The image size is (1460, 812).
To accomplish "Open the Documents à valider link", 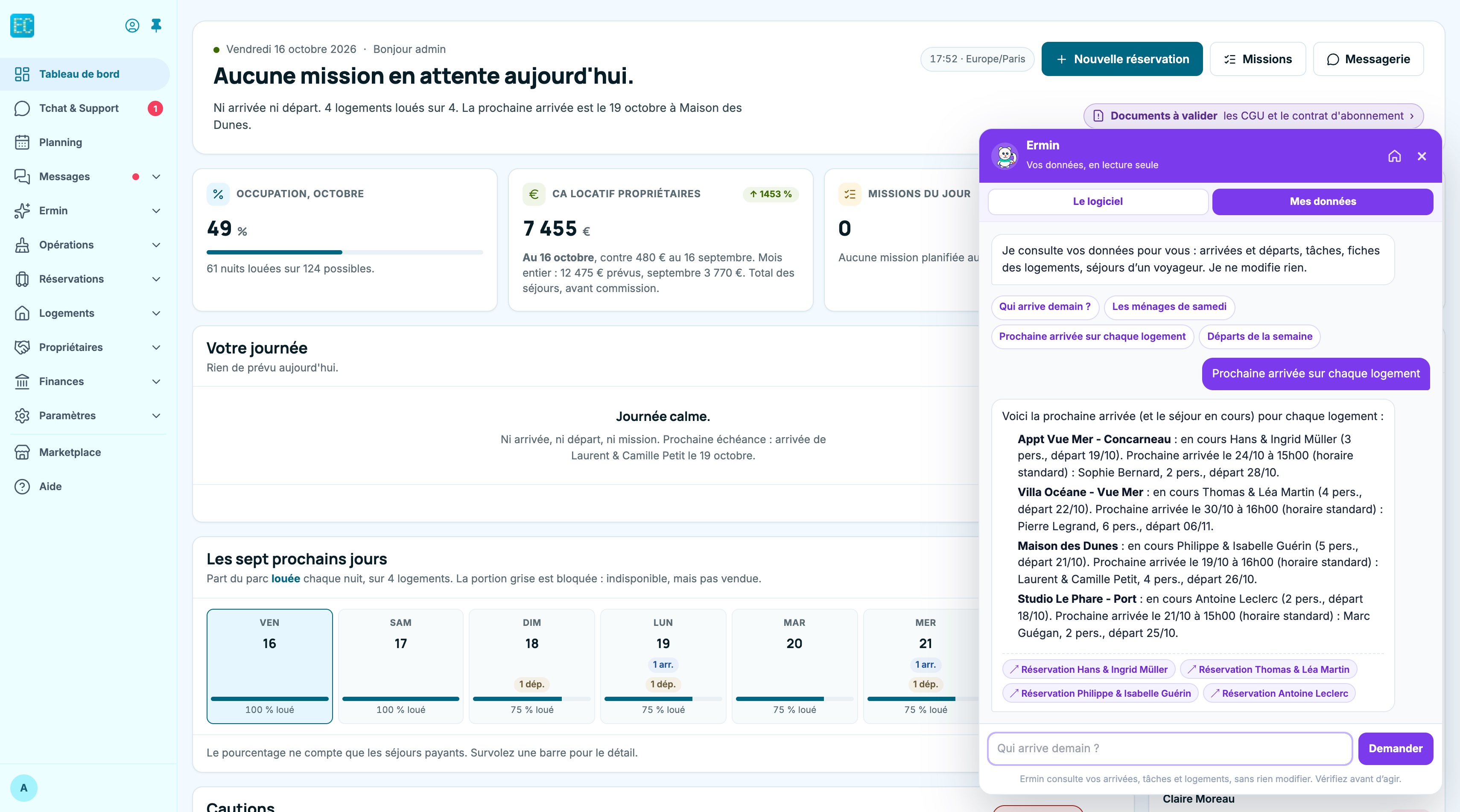I will [1253, 116].
